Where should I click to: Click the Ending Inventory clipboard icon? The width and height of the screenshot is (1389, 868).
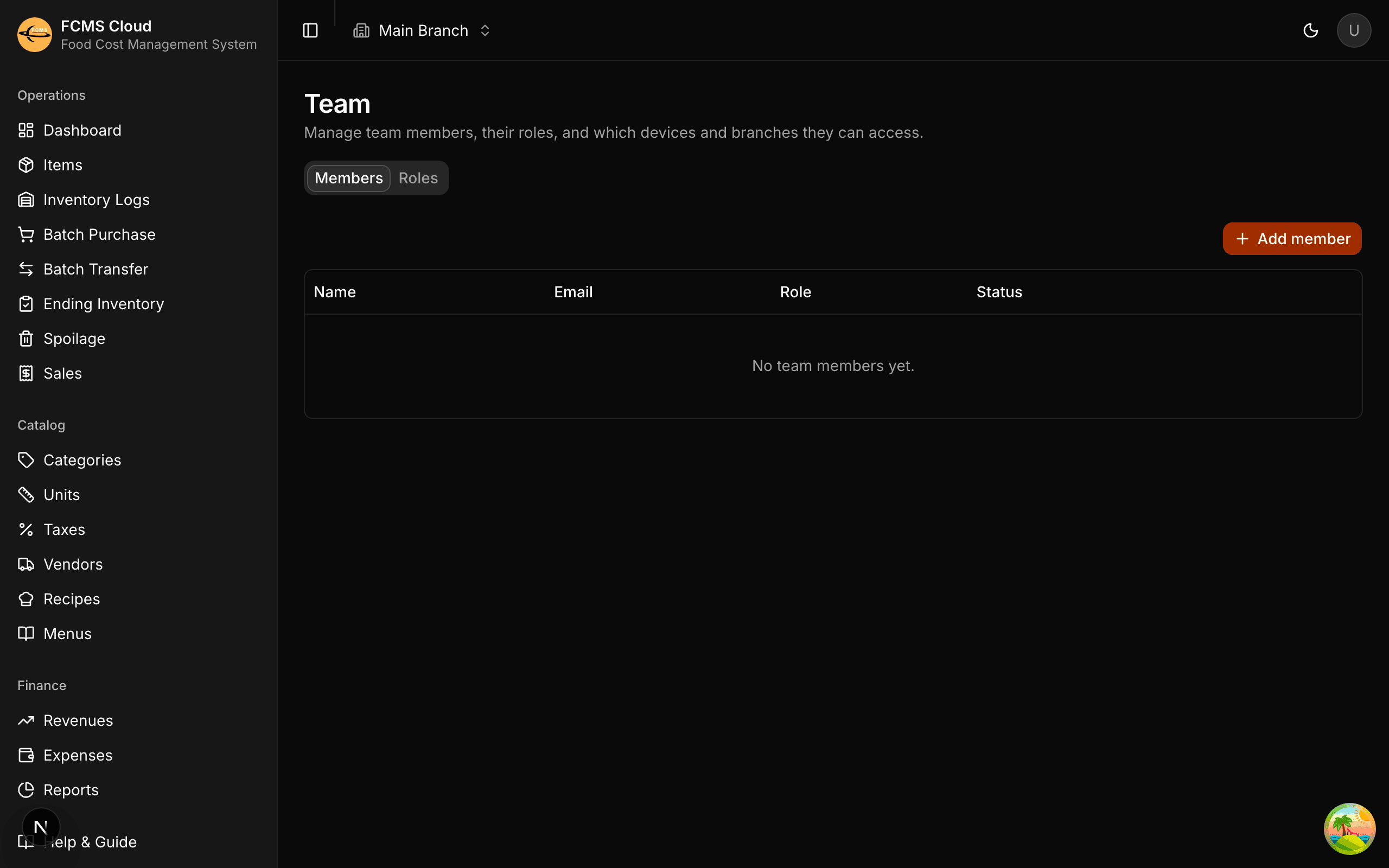tap(26, 304)
